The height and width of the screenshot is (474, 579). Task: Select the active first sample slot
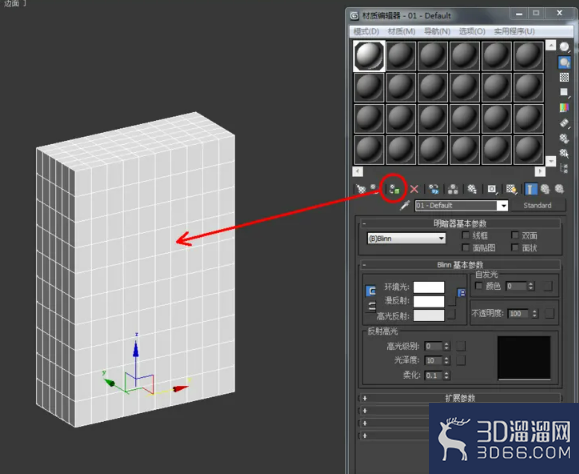pyautogui.click(x=369, y=56)
